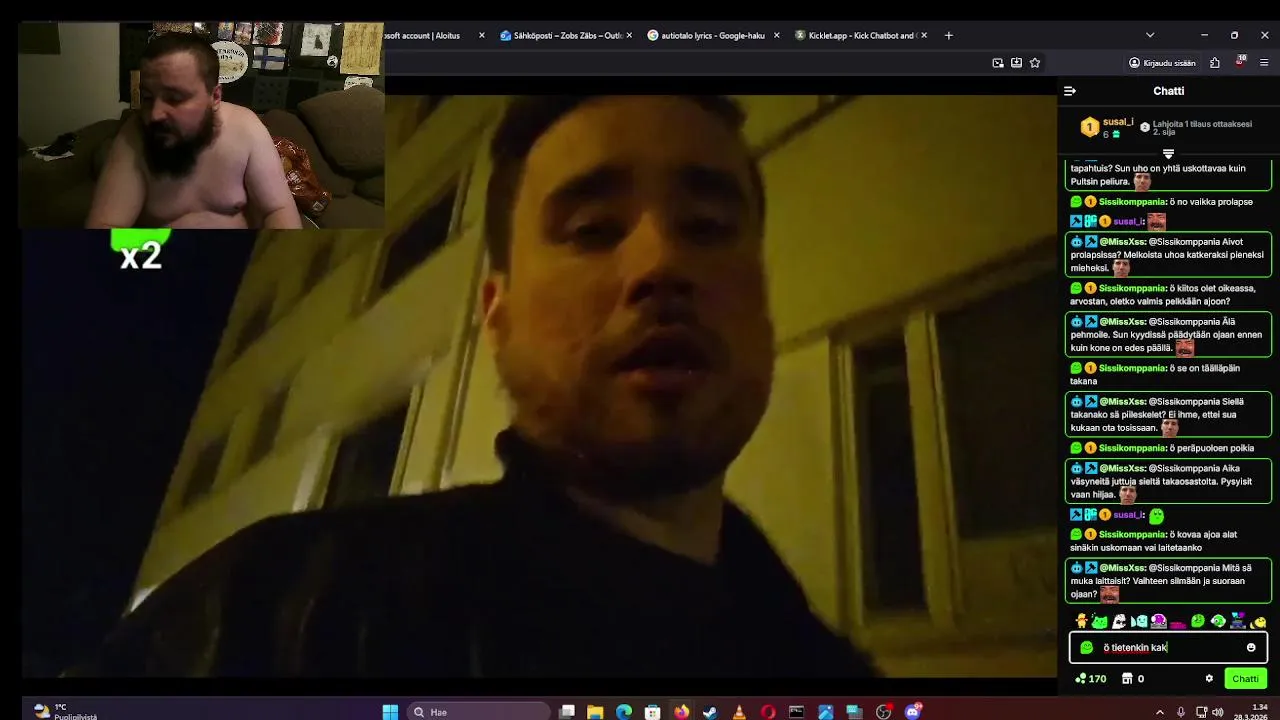Insert the purple DJ emote

1159,622
